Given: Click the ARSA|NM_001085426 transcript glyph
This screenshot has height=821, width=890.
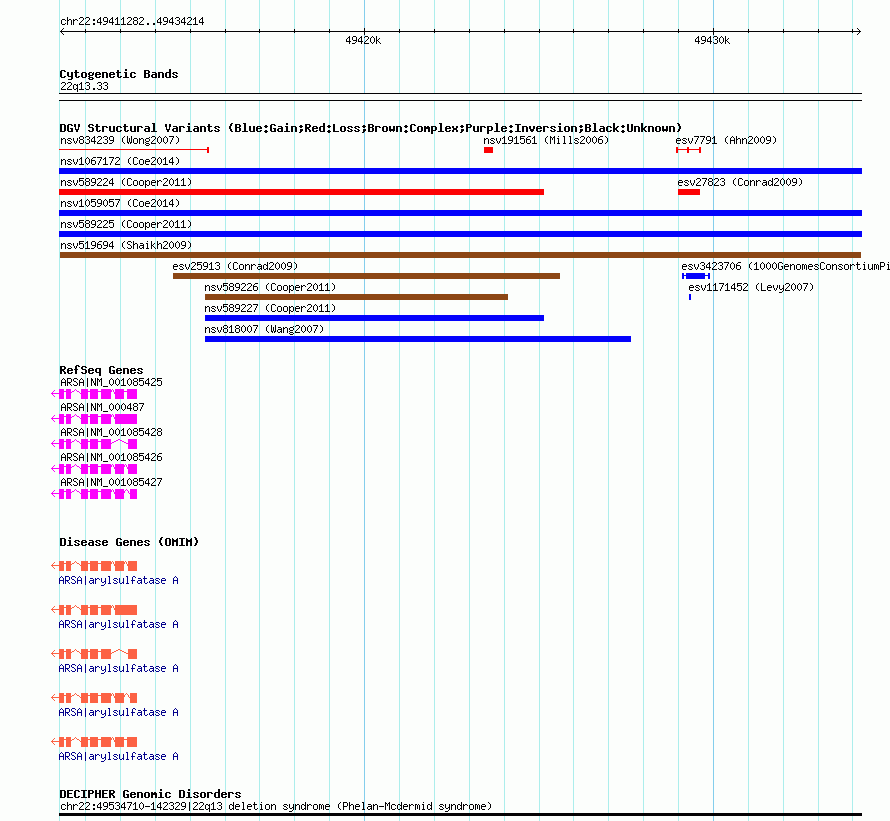Looking at the screenshot, I should 94,469.
